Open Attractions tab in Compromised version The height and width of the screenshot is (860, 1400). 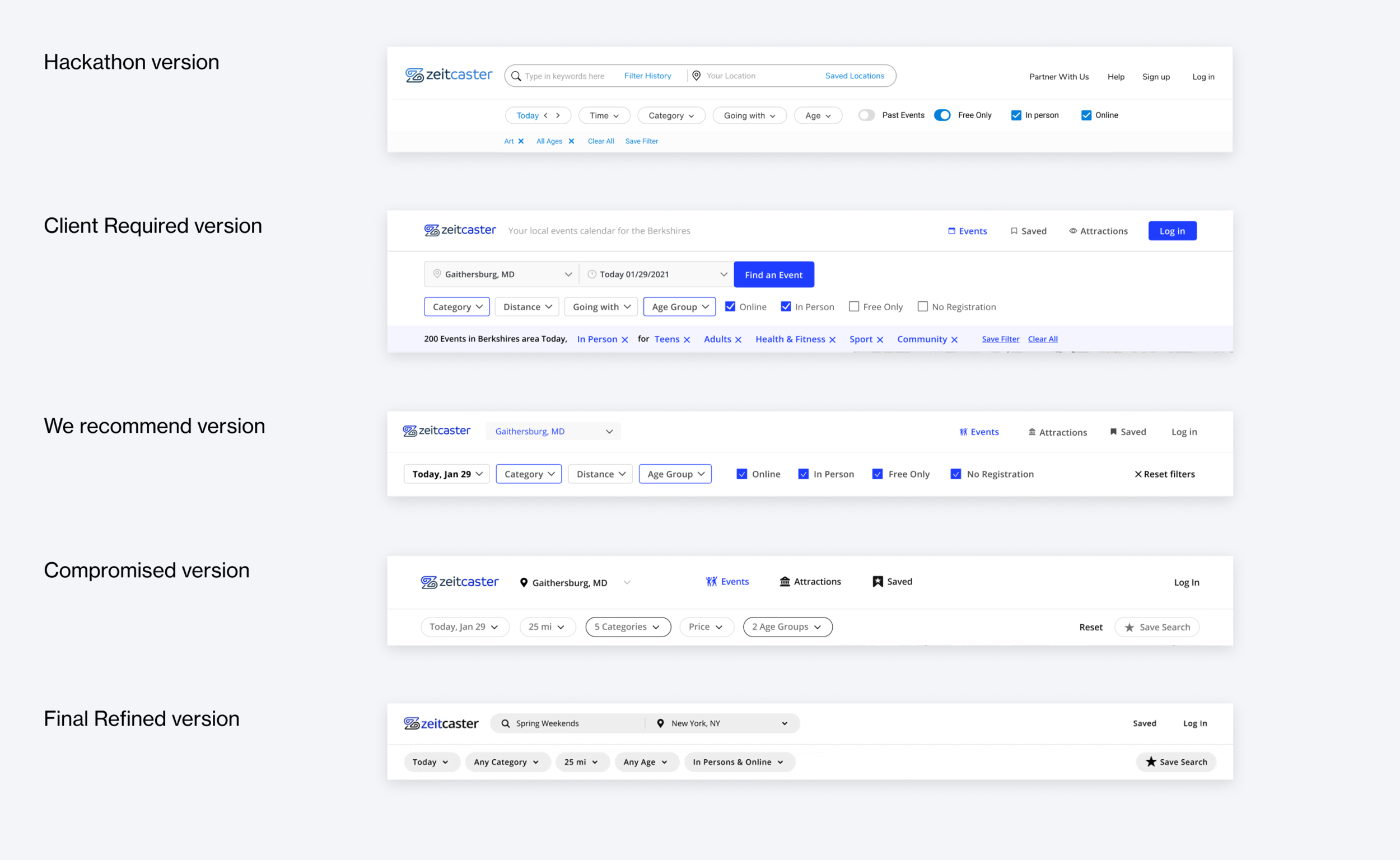point(810,582)
